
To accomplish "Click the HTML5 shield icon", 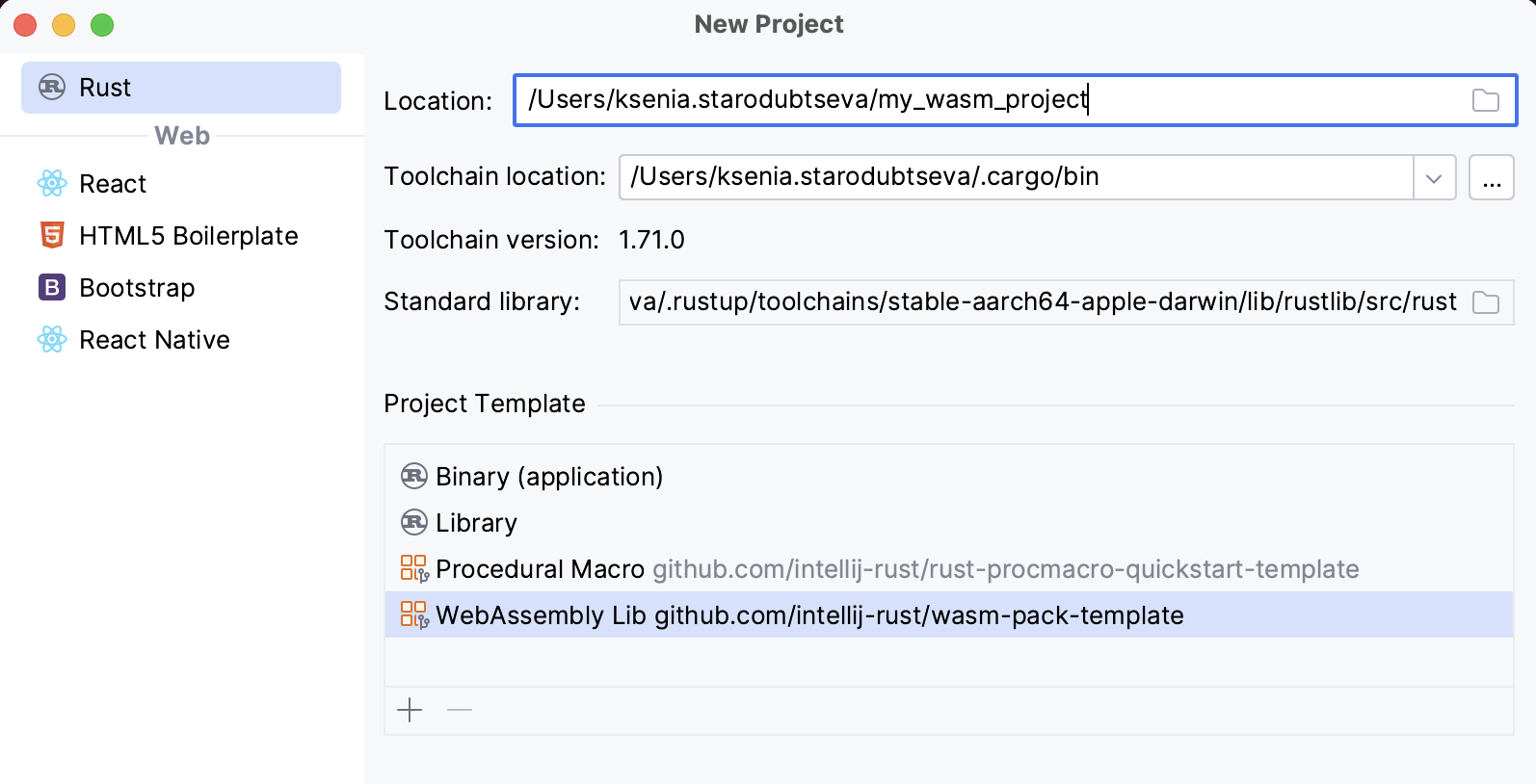I will pos(52,235).
